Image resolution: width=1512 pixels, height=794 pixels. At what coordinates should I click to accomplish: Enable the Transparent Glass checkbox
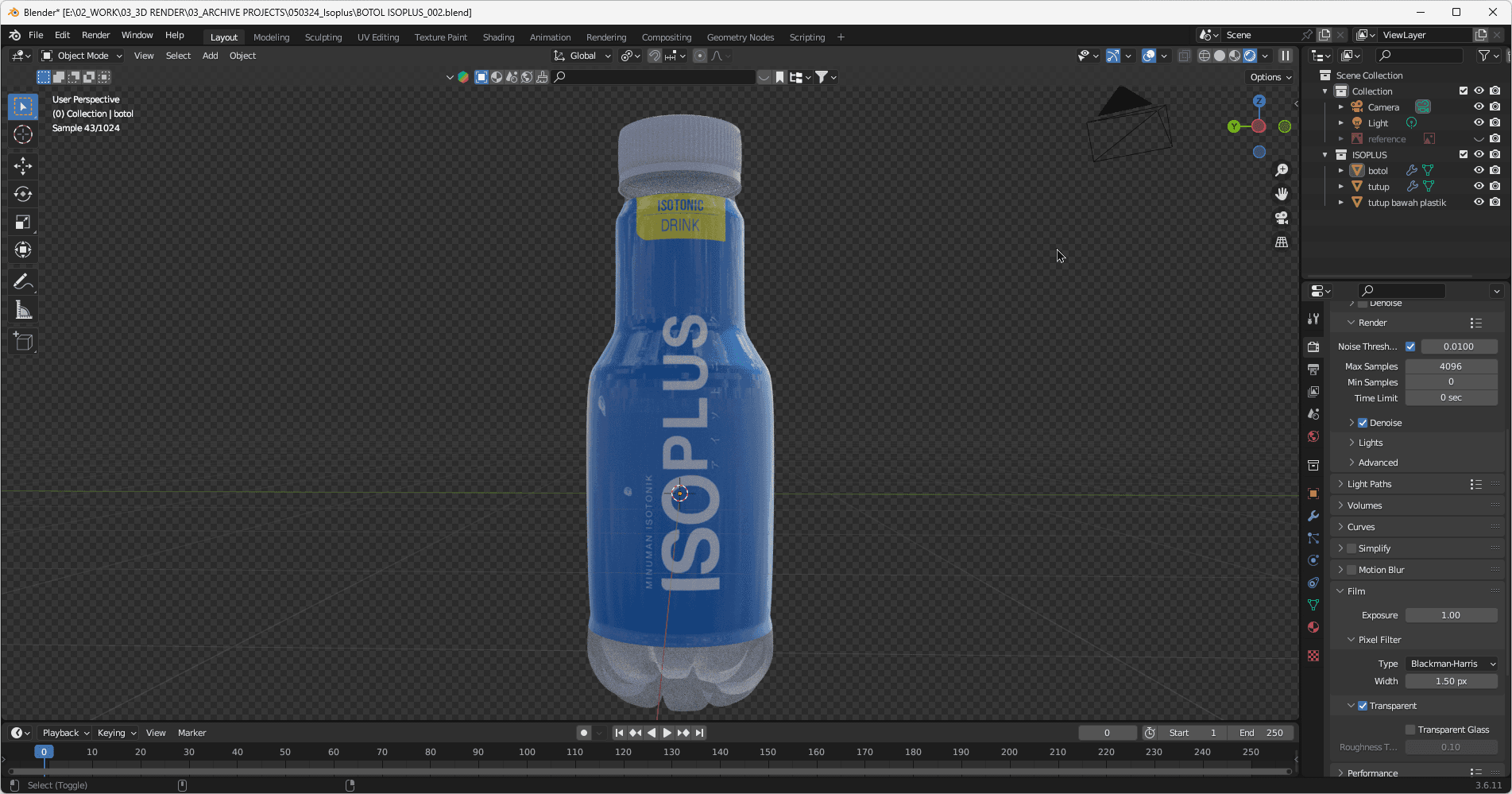pyautogui.click(x=1410, y=730)
